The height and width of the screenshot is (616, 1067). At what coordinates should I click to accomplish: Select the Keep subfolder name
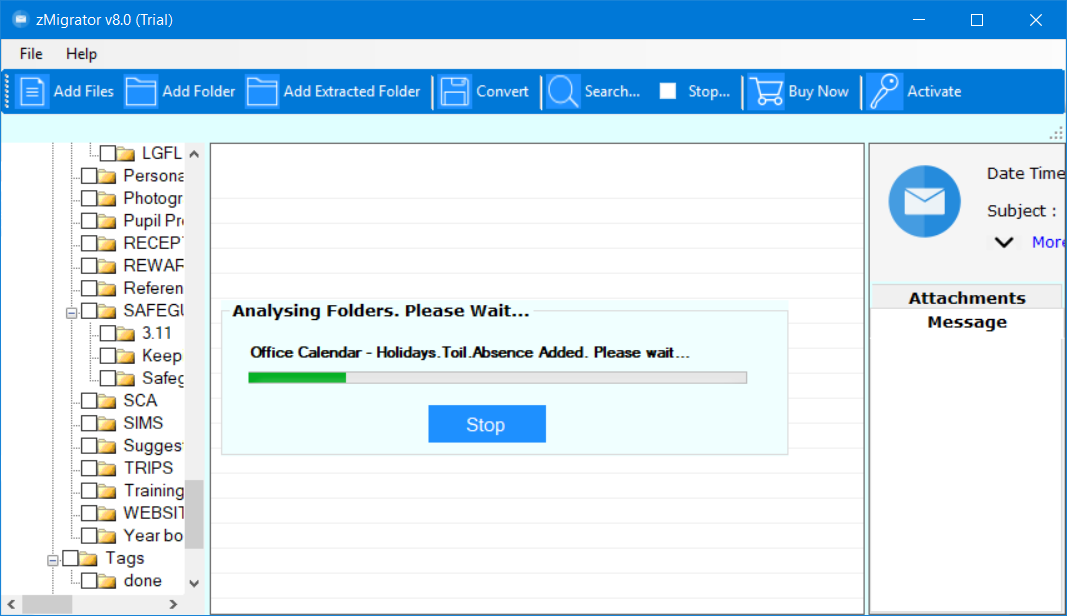point(162,355)
